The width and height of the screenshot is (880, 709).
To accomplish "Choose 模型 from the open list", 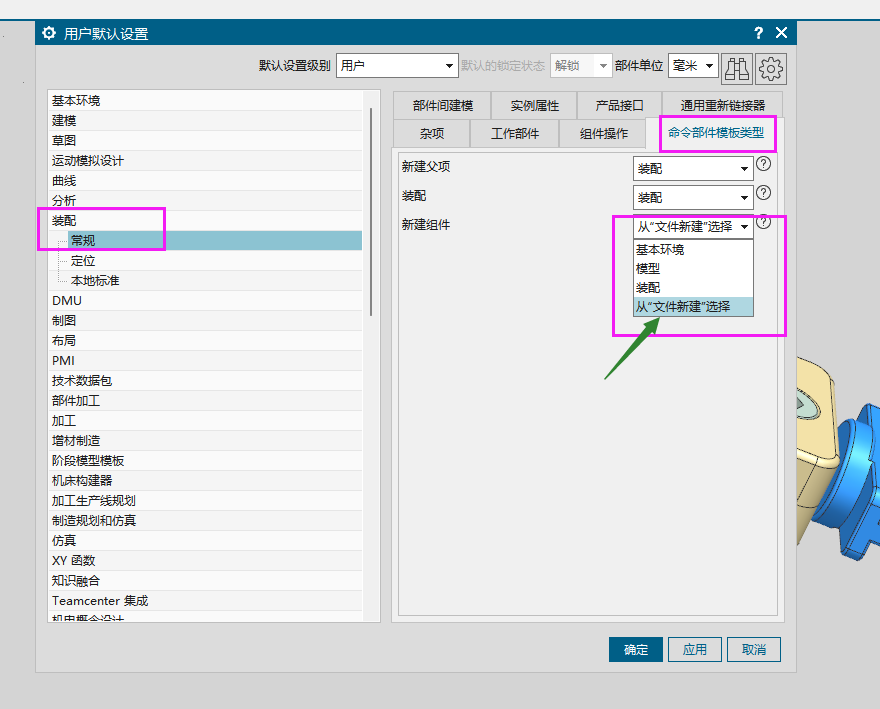I will 693,268.
